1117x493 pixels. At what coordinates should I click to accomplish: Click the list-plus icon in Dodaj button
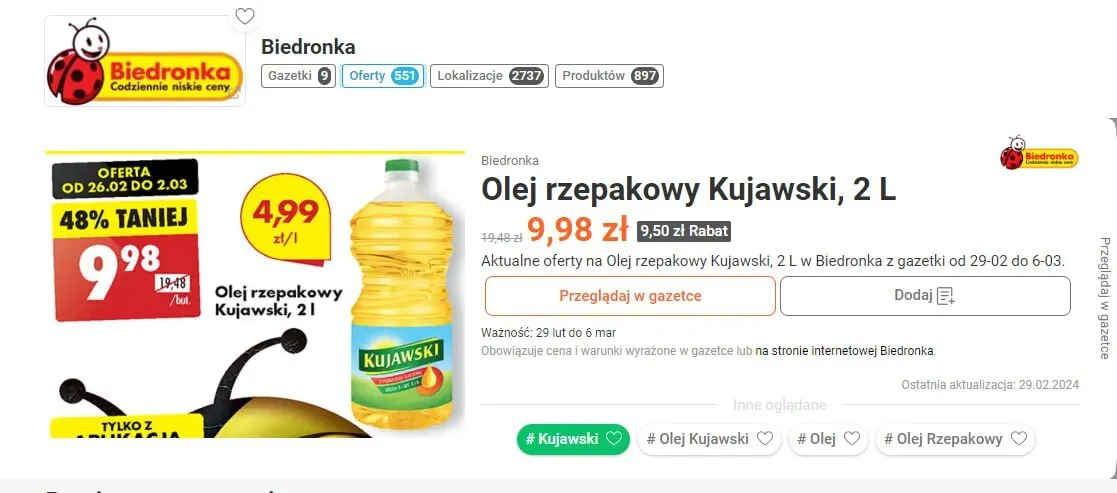[x=945, y=296]
